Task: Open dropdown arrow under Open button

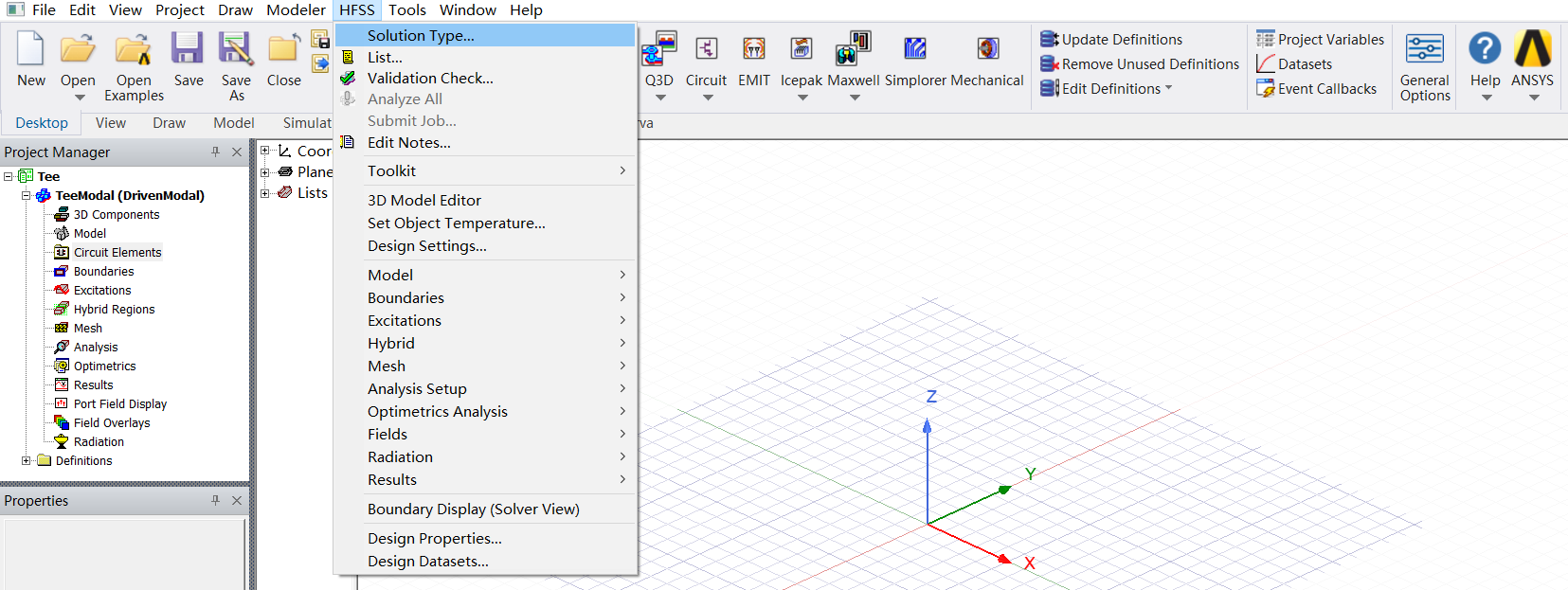Action: coord(79,97)
